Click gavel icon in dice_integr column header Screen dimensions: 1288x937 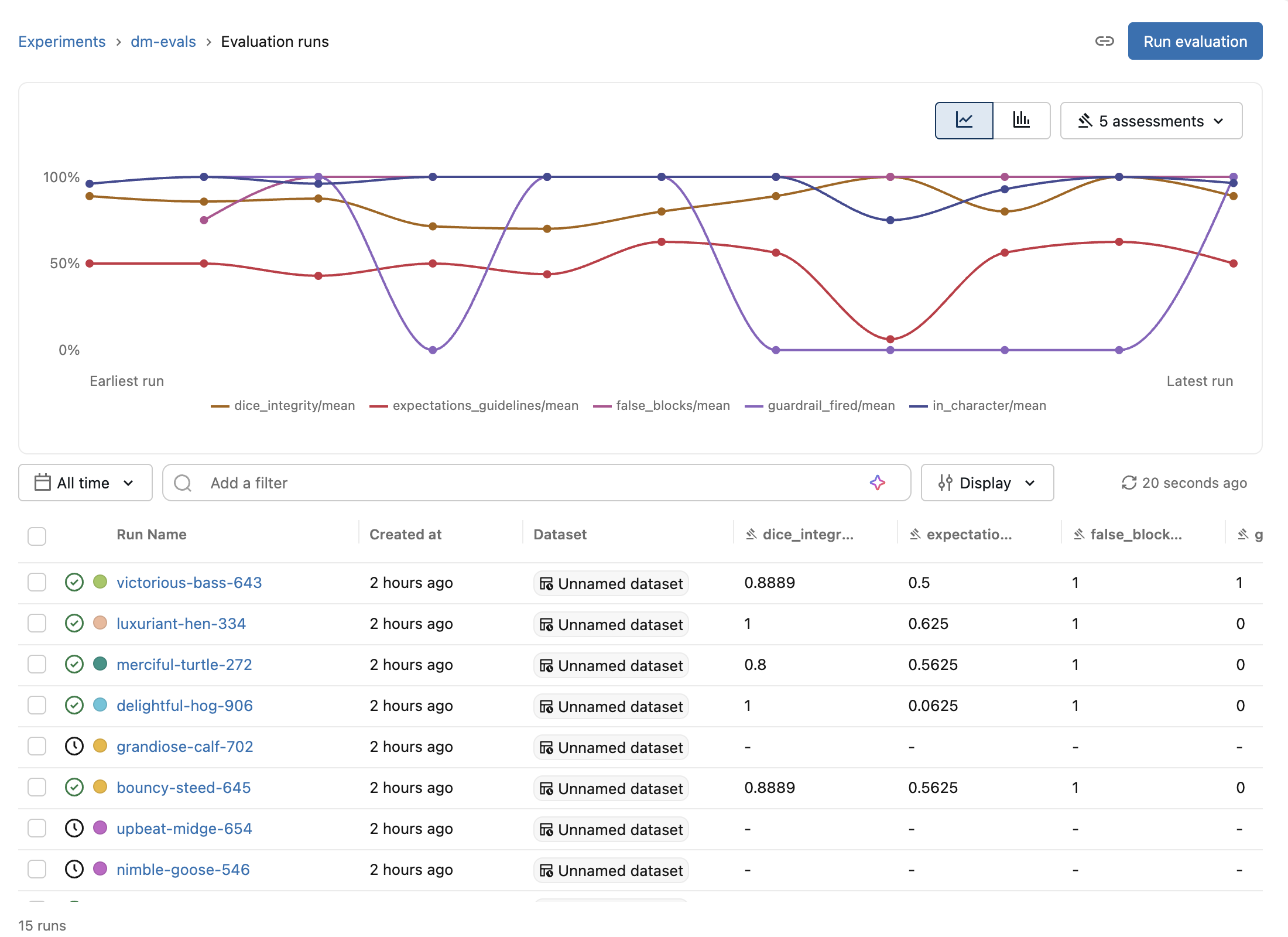[x=751, y=534]
